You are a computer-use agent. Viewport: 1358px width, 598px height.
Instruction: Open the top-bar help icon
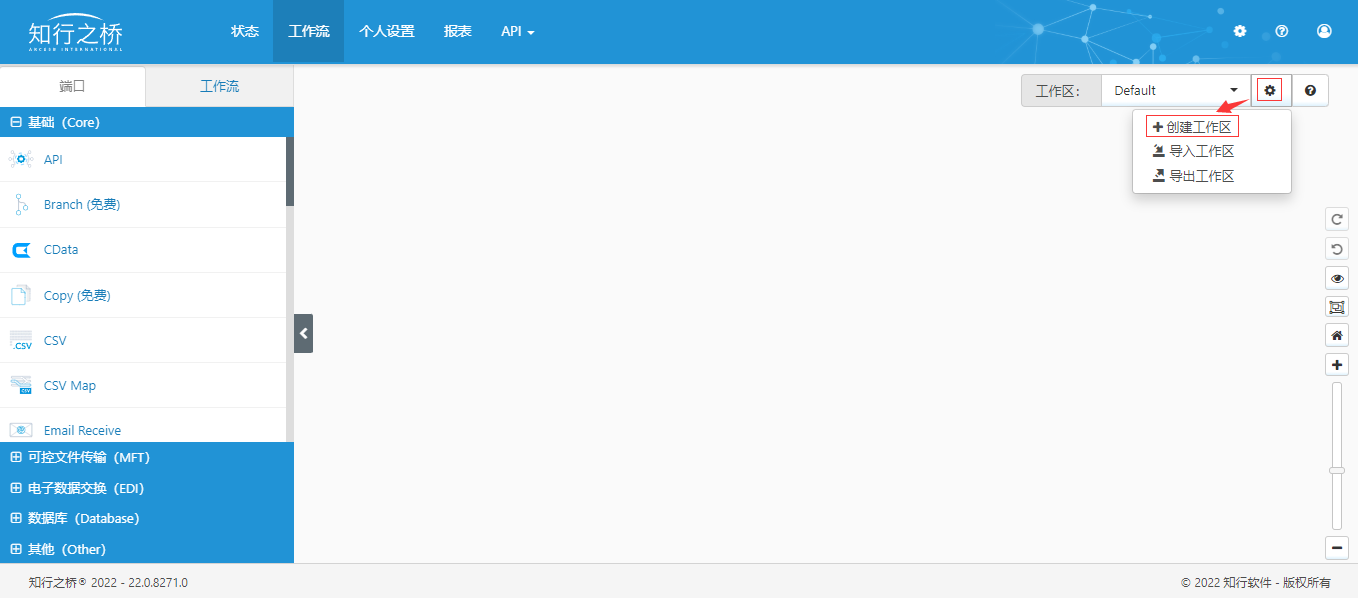point(1282,31)
